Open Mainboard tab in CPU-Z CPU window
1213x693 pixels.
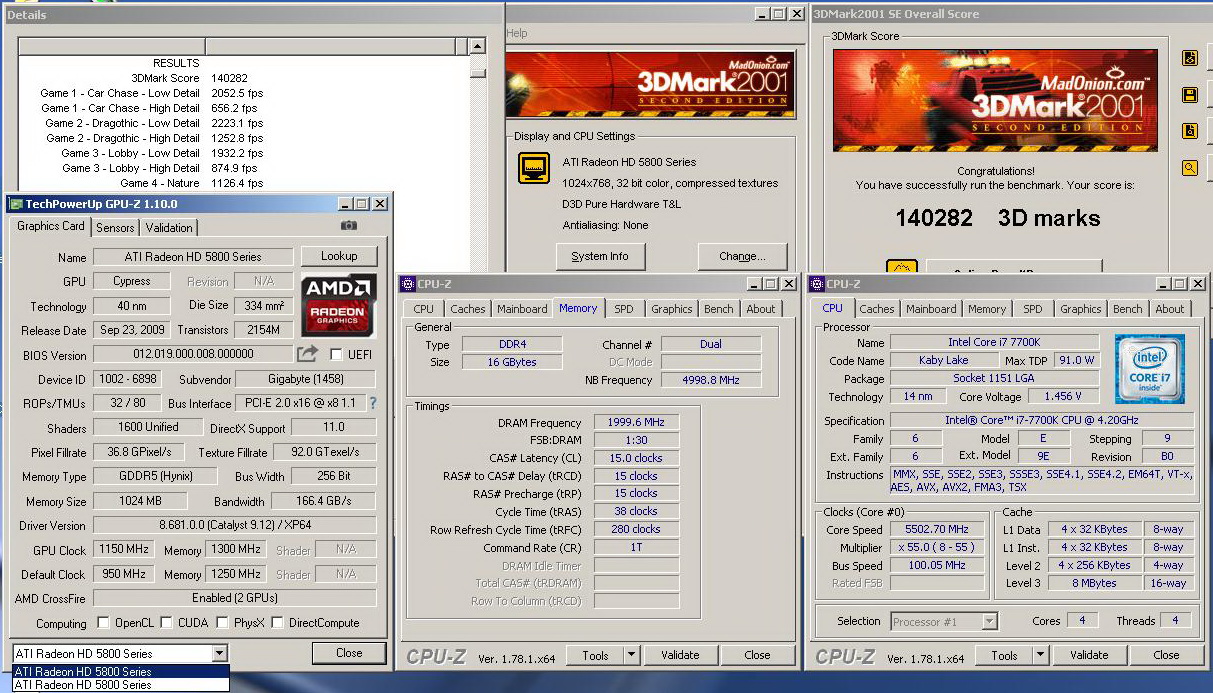931,309
